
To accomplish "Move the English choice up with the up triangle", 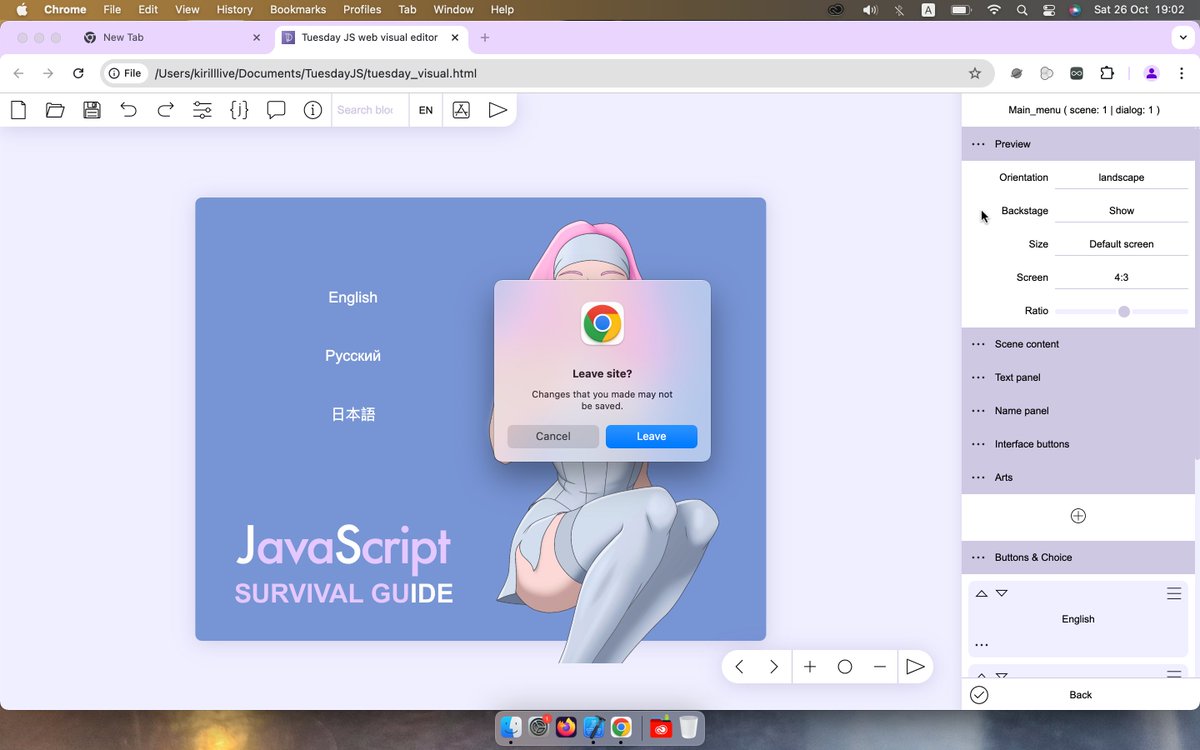I will pos(981,594).
